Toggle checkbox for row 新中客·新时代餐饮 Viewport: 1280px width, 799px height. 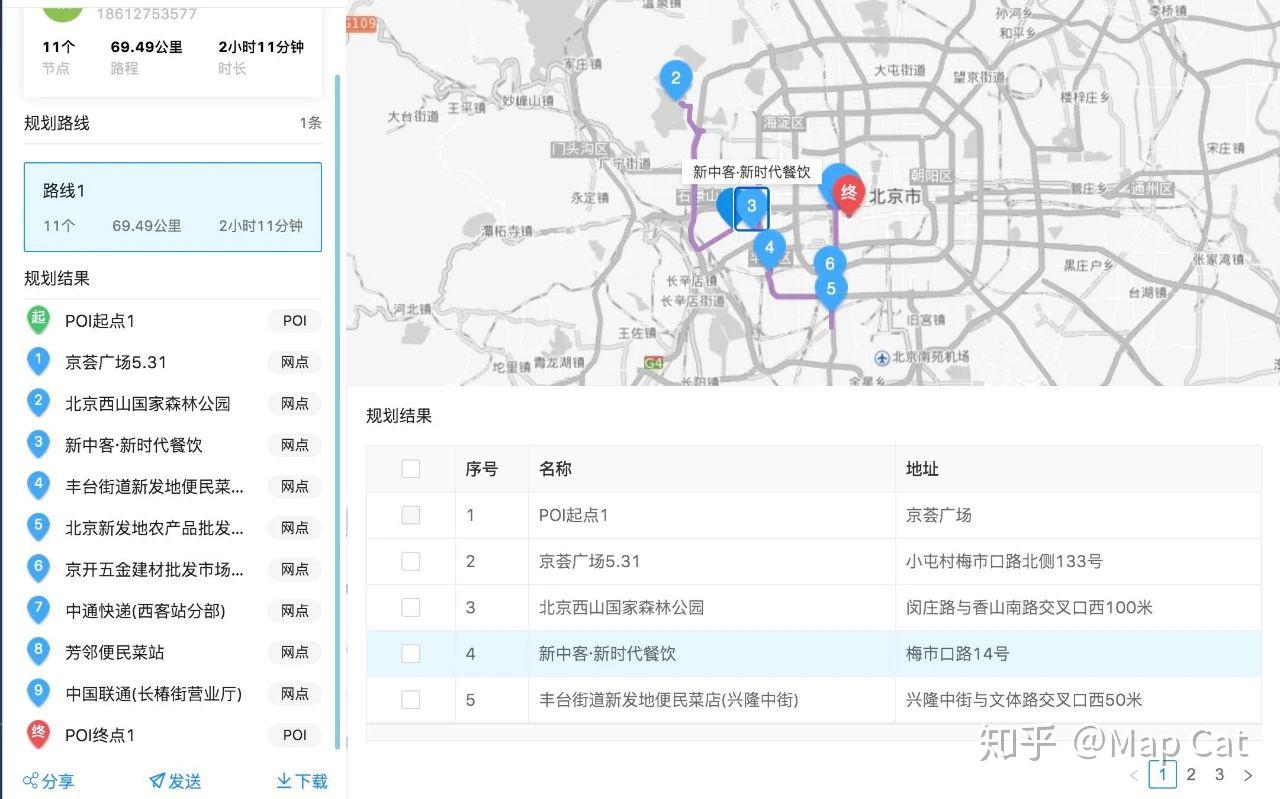(x=410, y=653)
